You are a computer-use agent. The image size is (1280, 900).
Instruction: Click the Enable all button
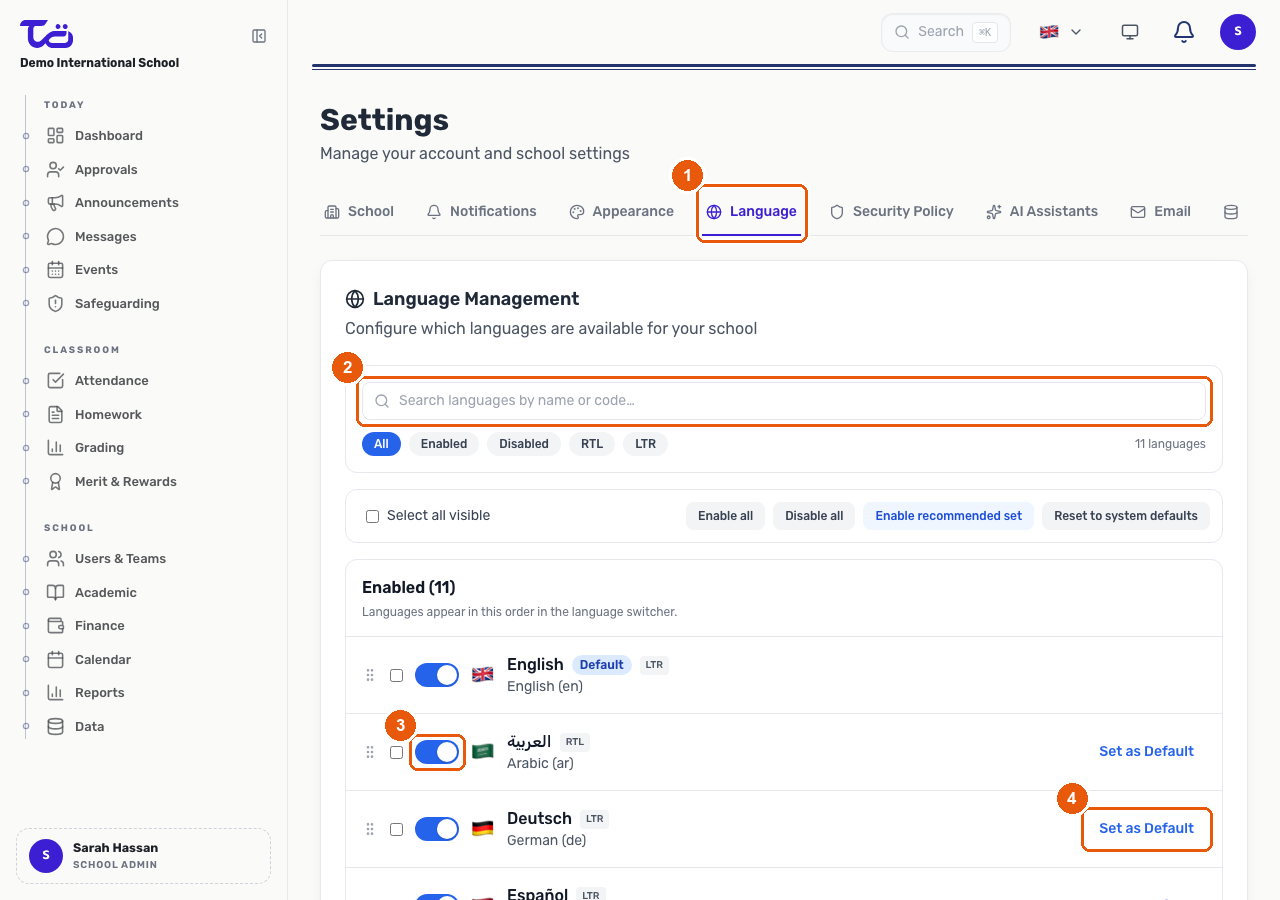(x=725, y=516)
